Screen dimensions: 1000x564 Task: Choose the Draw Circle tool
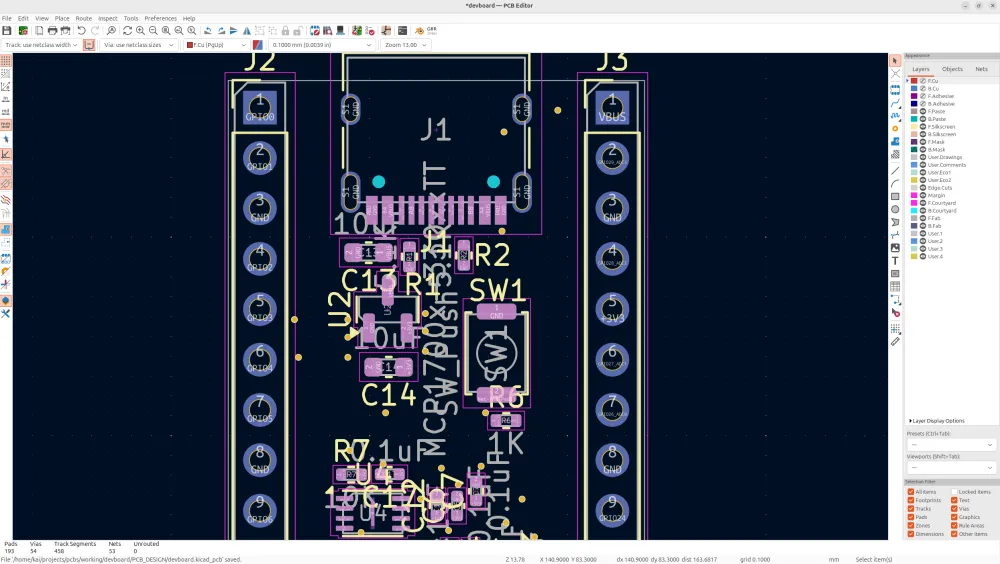point(895,209)
